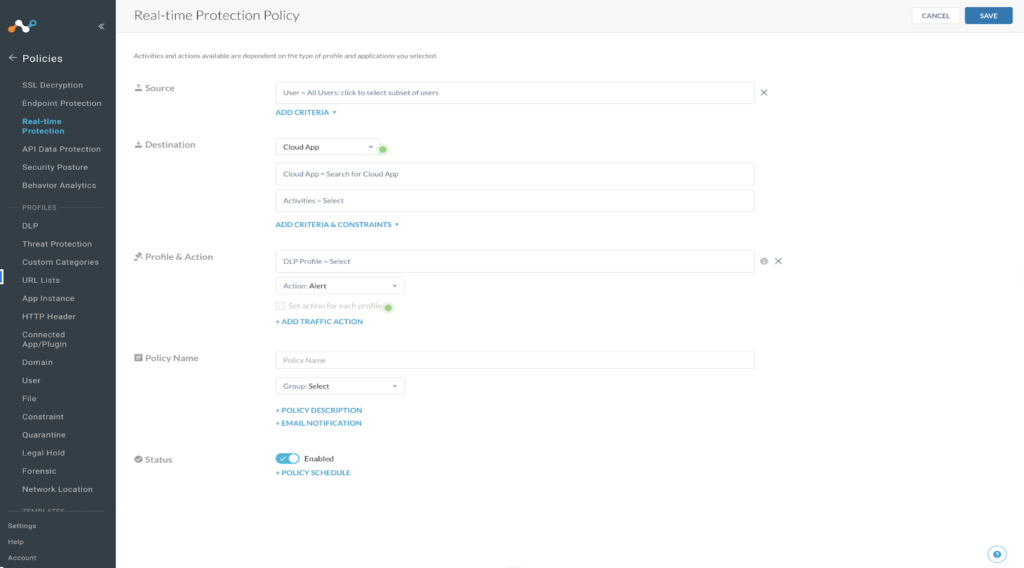
Task: Open the Action: Alert dropdown
Action: click(340, 286)
